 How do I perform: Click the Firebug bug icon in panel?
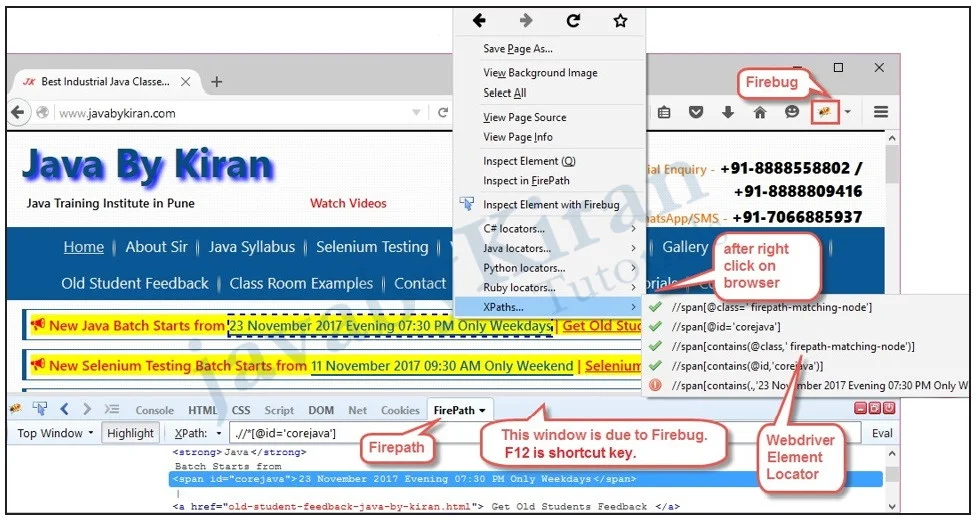click(x=16, y=409)
